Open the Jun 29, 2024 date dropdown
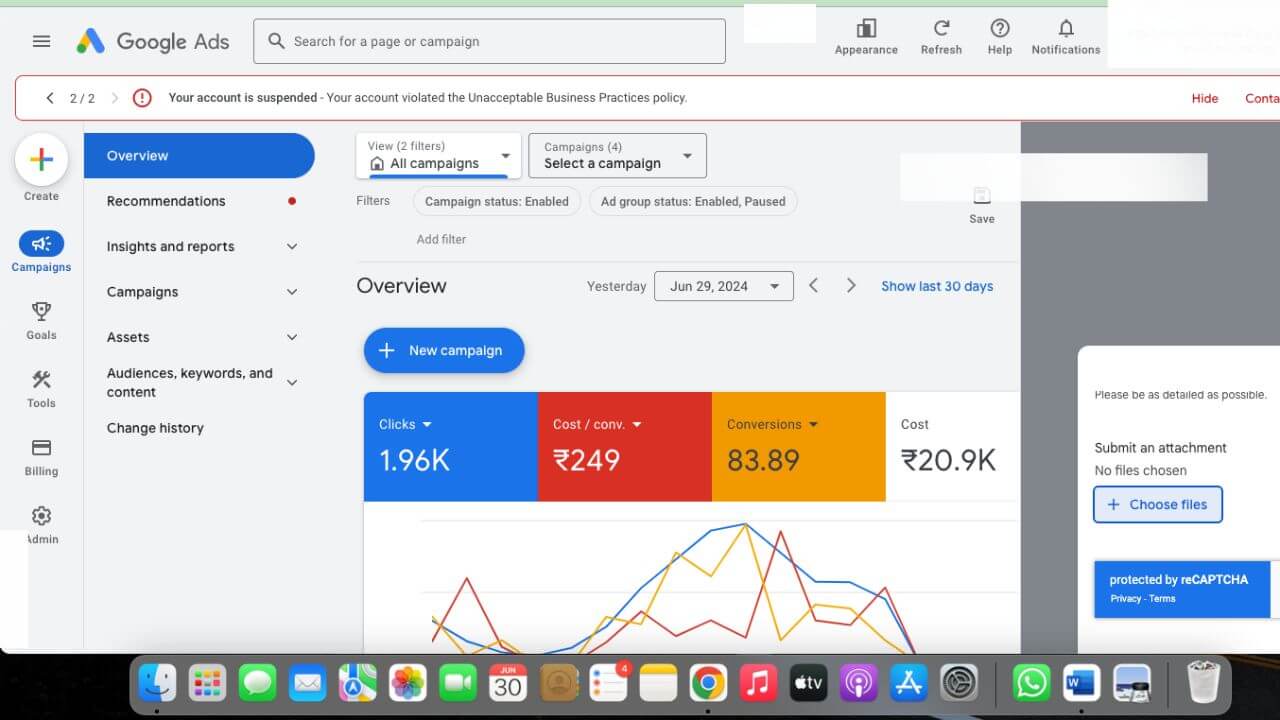1280x720 pixels. click(x=723, y=286)
